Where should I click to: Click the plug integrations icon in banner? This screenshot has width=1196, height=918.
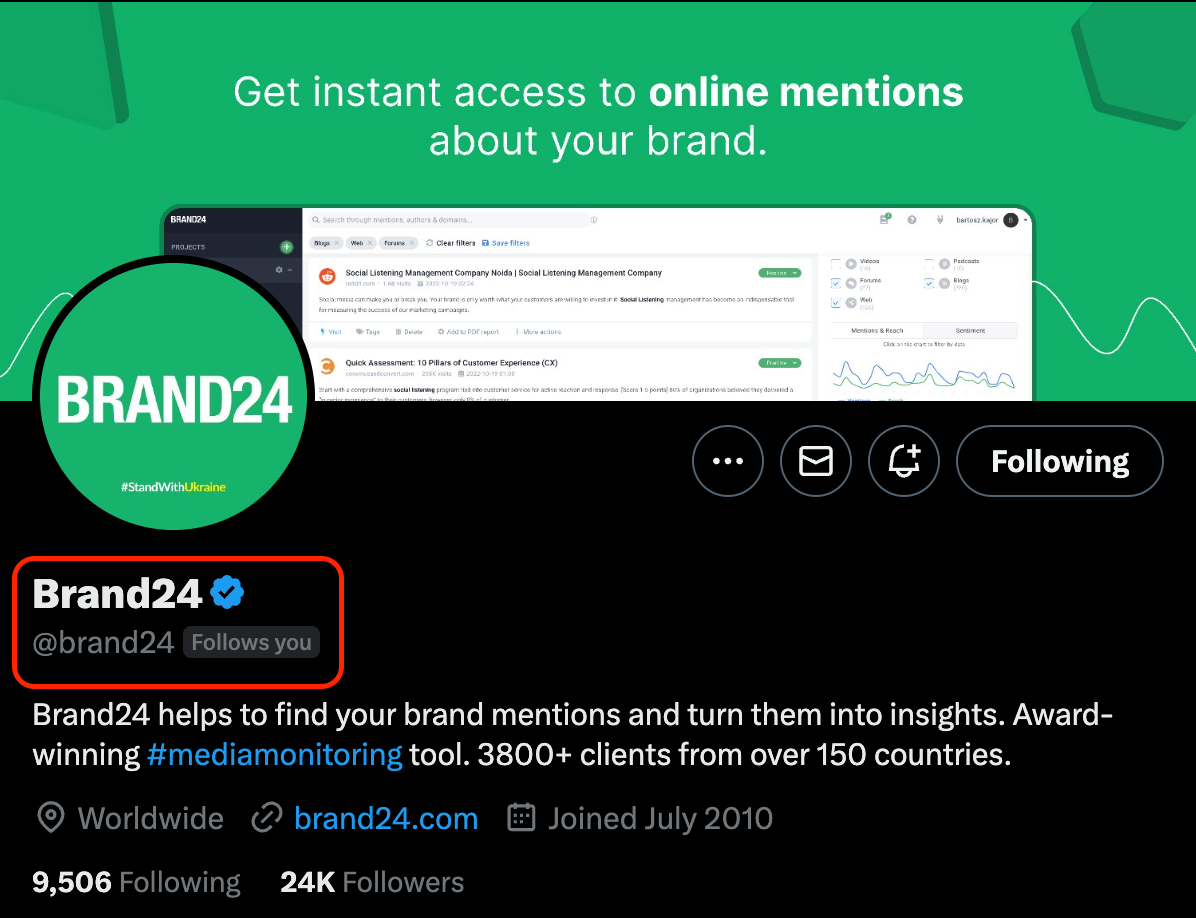[939, 220]
